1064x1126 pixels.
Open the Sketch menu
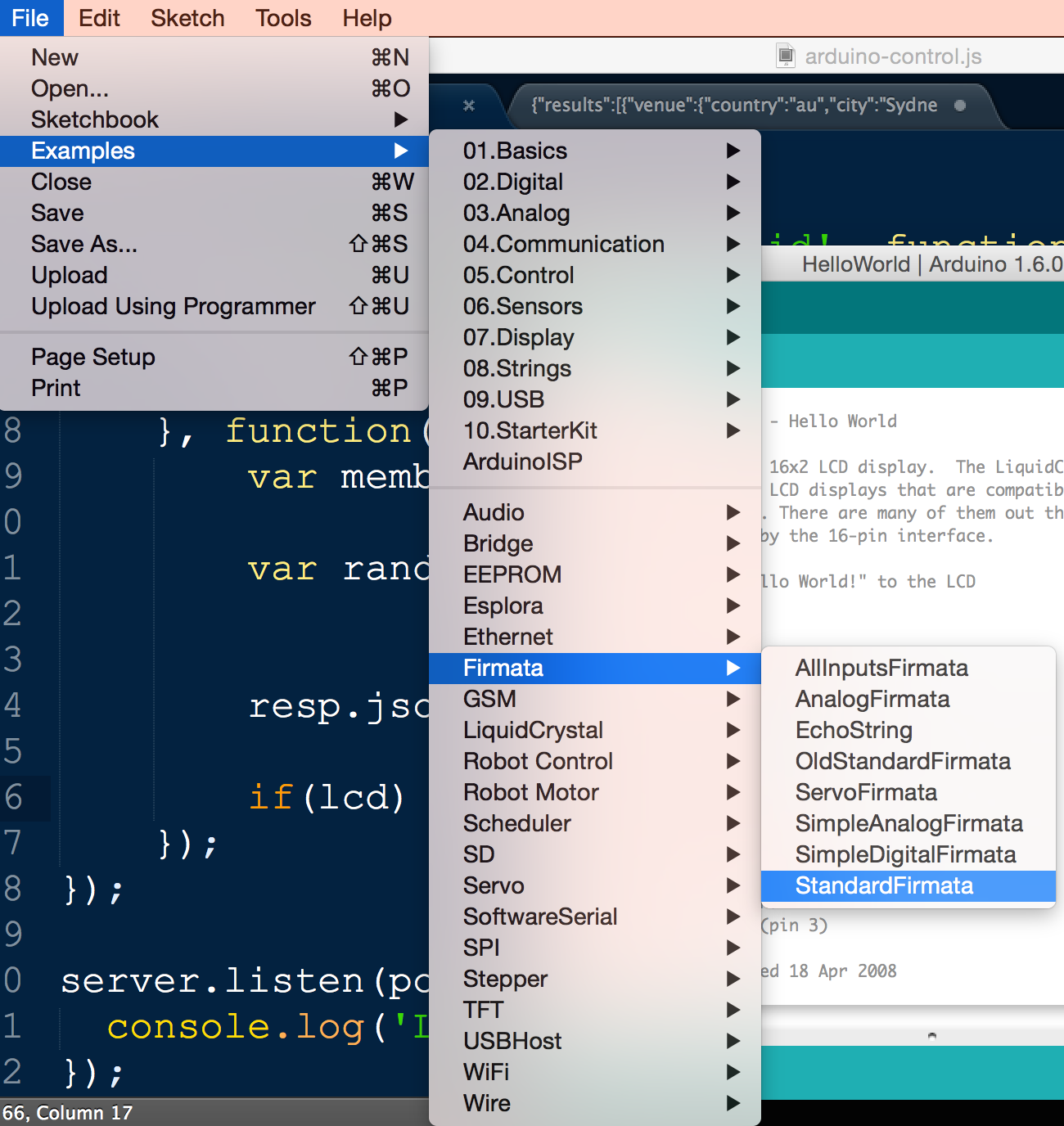pos(187,18)
